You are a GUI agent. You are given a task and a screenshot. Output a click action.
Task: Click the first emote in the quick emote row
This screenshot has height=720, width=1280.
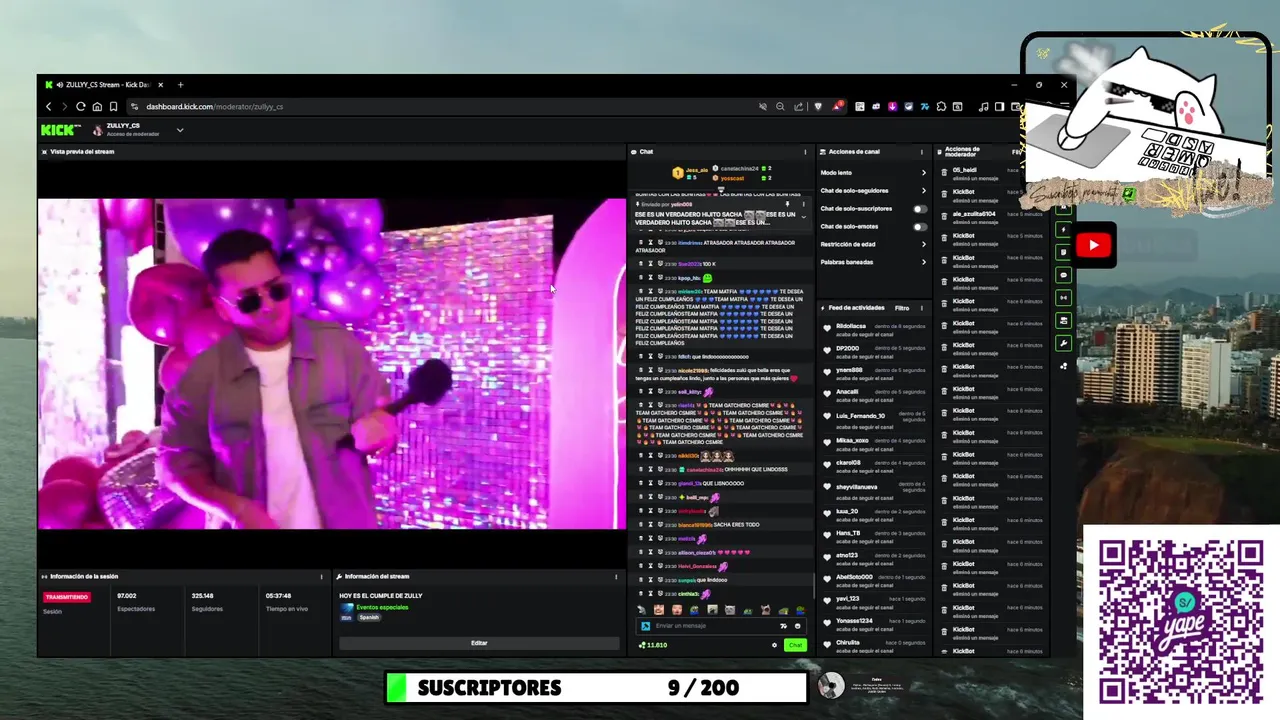[x=641, y=610]
